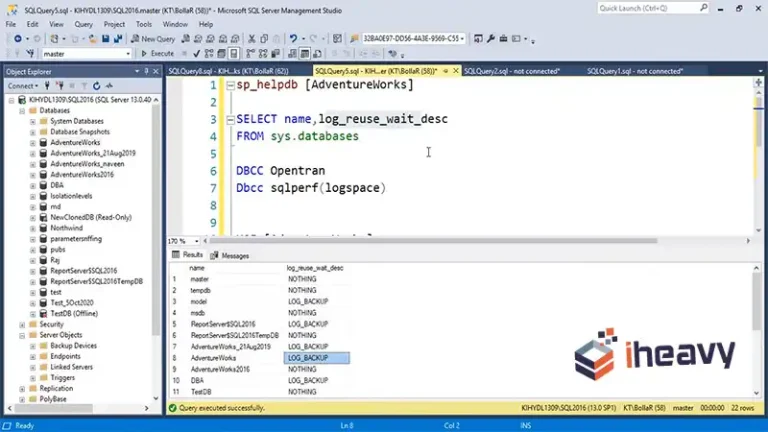Image resolution: width=768 pixels, height=432 pixels.
Task: Expand the Northwind database node
Action: (33, 228)
